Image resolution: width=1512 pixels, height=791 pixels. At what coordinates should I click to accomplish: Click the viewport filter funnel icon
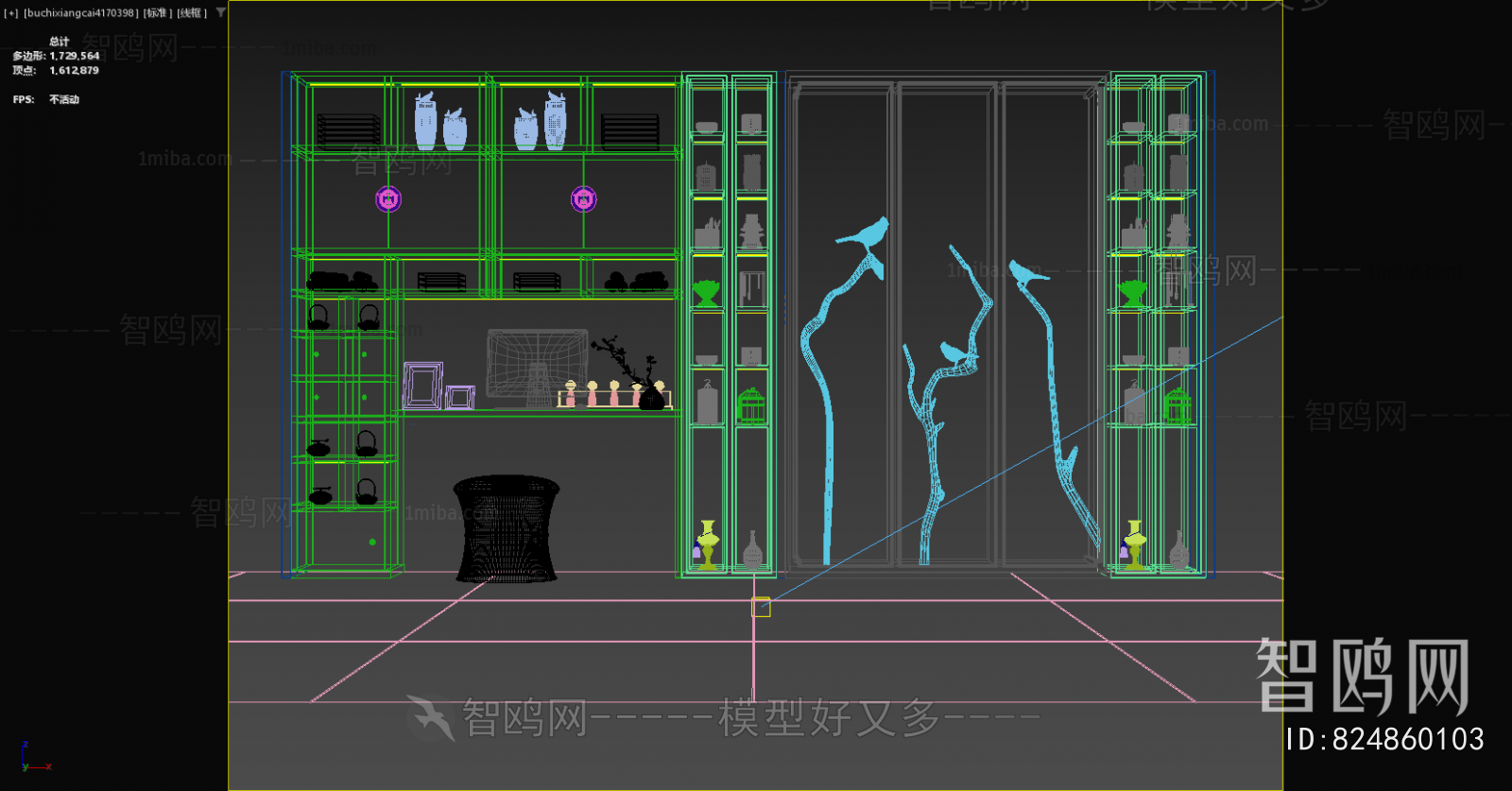pos(221,12)
